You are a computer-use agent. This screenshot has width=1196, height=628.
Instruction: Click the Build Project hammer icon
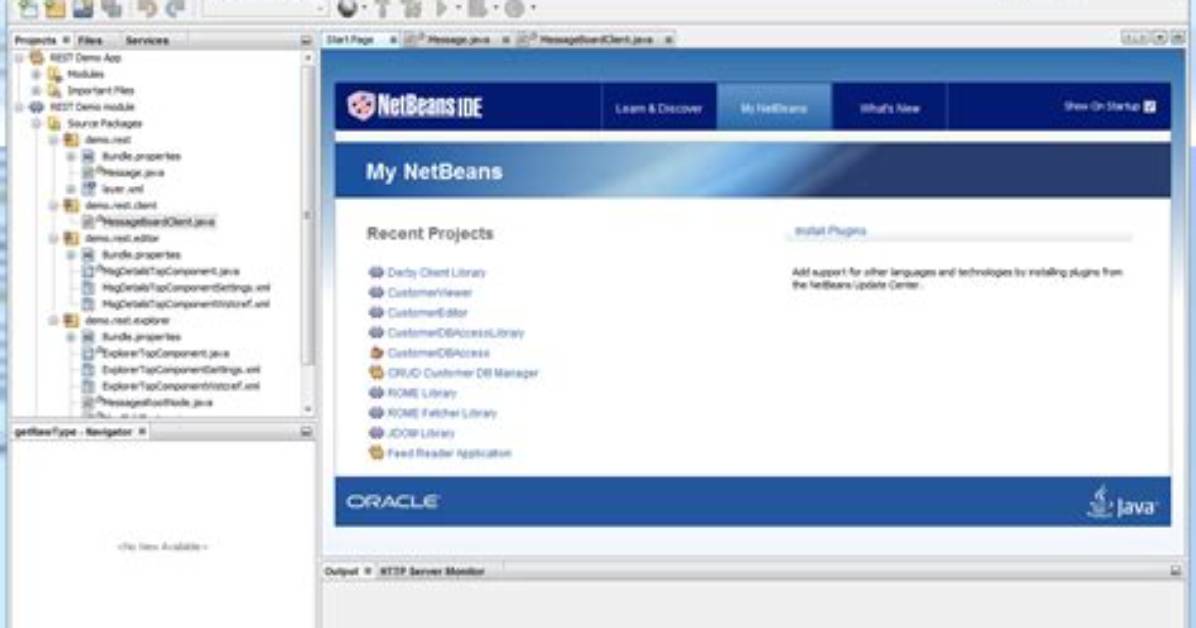pyautogui.click(x=383, y=8)
